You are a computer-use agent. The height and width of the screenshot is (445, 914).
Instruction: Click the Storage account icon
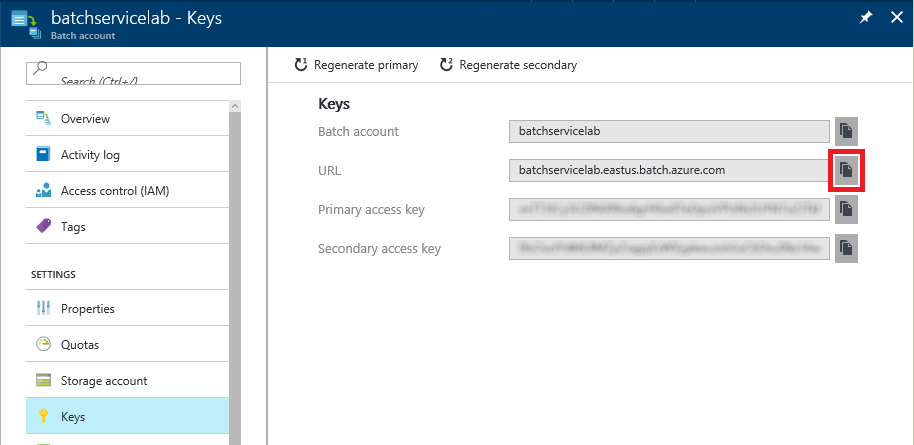click(44, 381)
